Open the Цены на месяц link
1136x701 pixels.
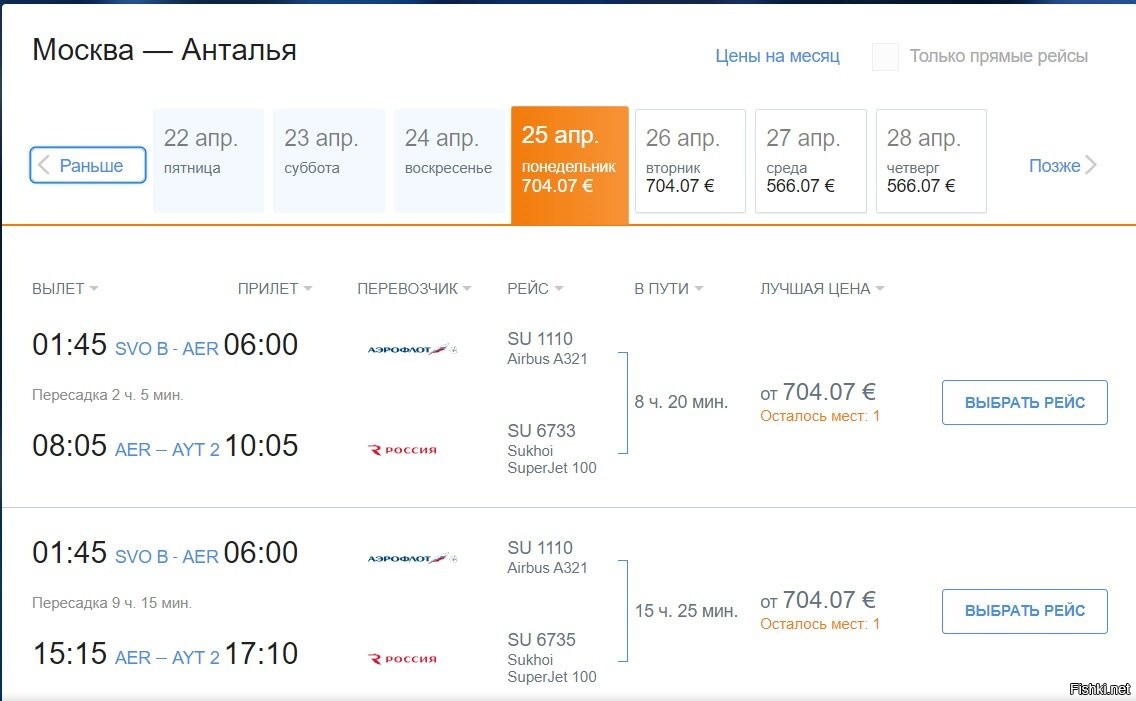point(777,56)
